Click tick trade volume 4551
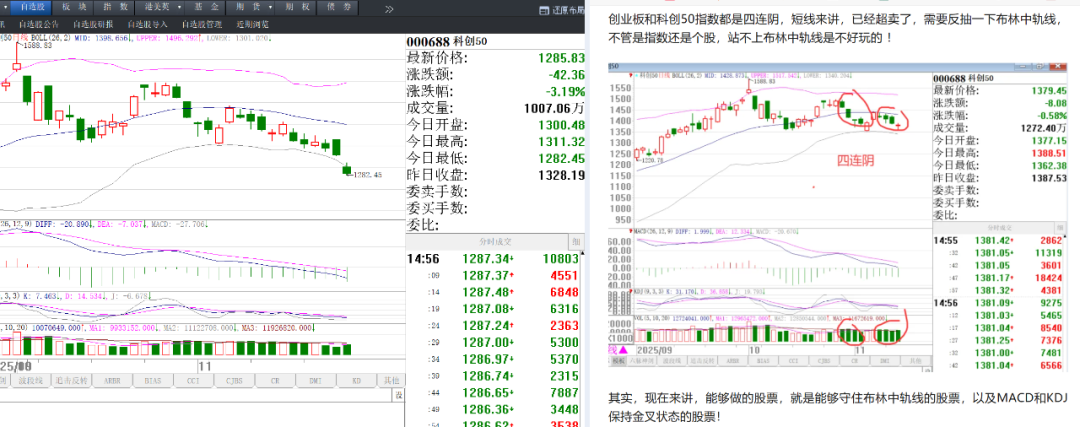The height and width of the screenshot is (427, 1080). coord(564,276)
